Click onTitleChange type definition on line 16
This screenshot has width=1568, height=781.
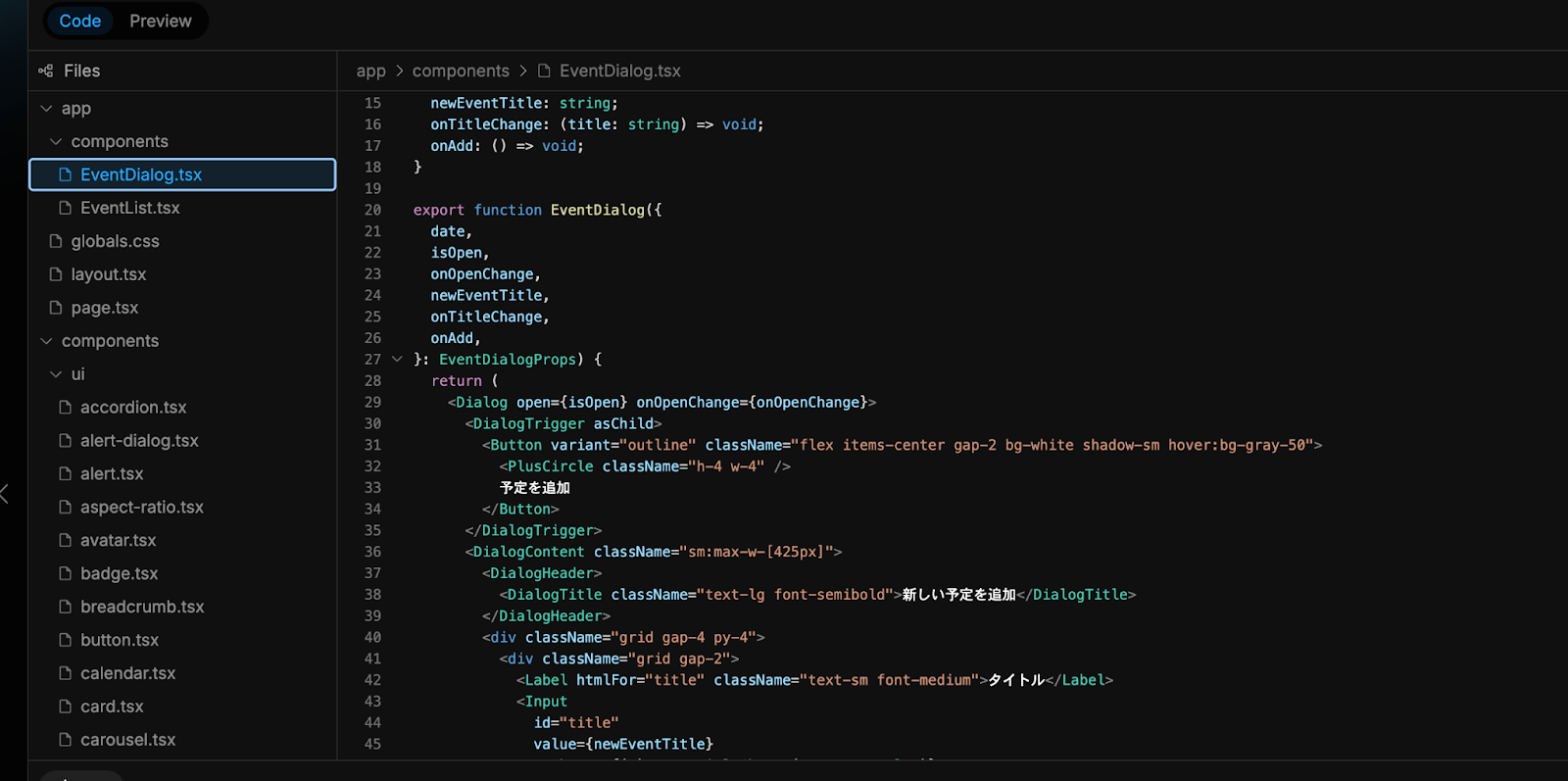(597, 124)
